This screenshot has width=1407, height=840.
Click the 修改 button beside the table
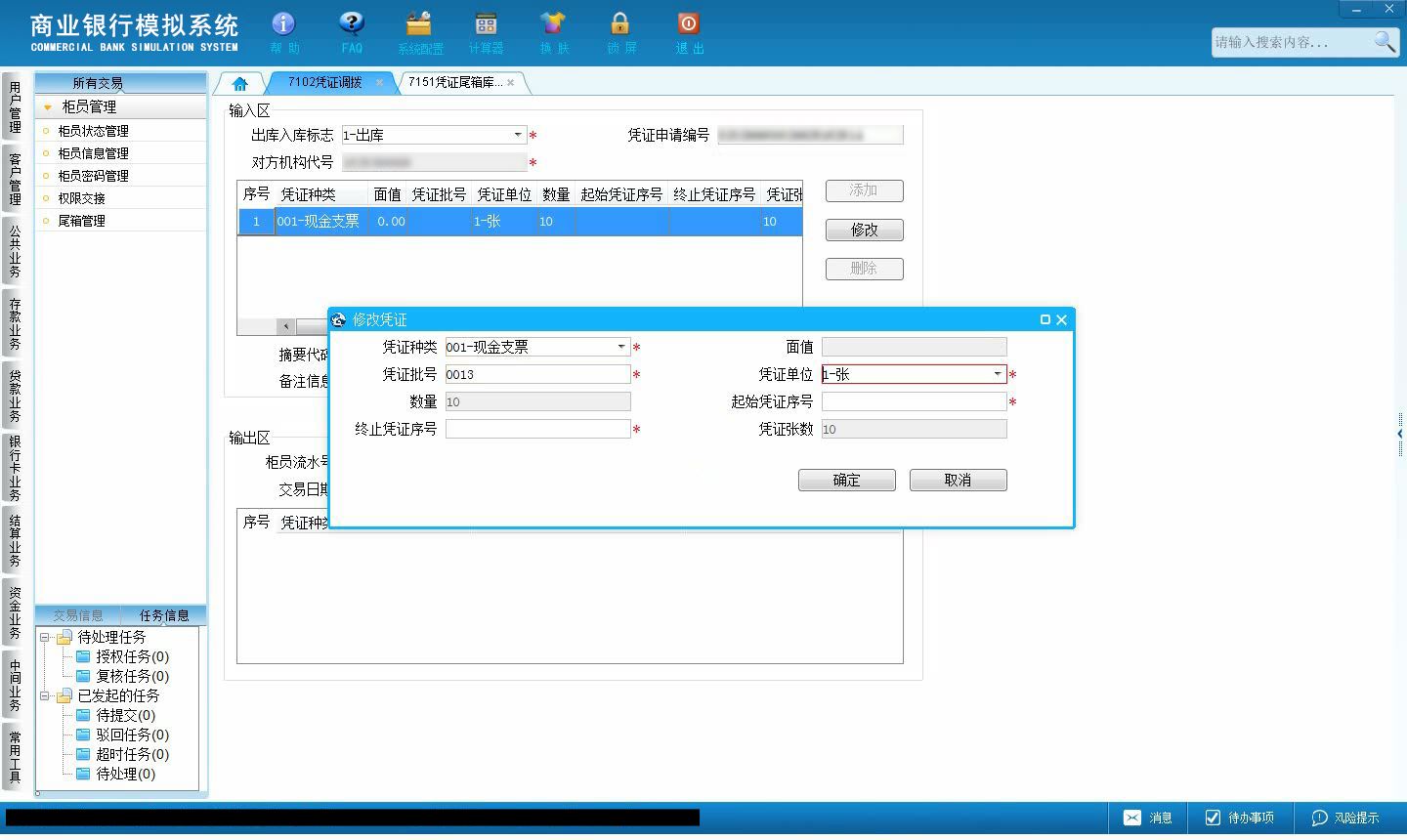point(865,230)
